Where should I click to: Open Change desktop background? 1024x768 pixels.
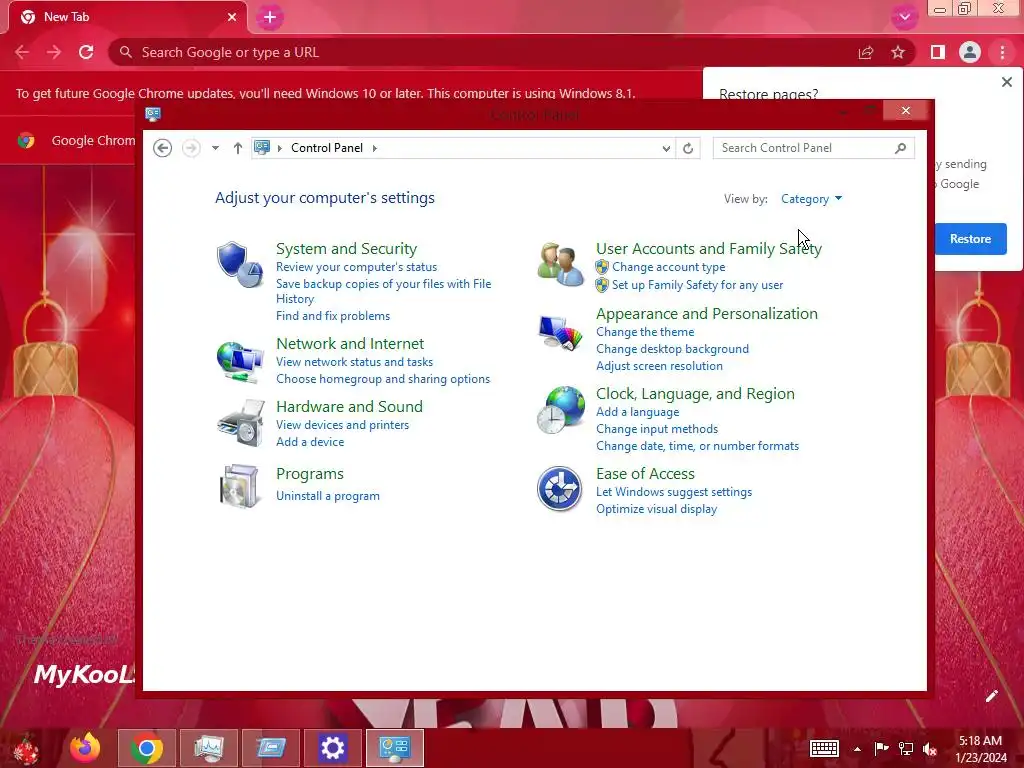pos(673,349)
